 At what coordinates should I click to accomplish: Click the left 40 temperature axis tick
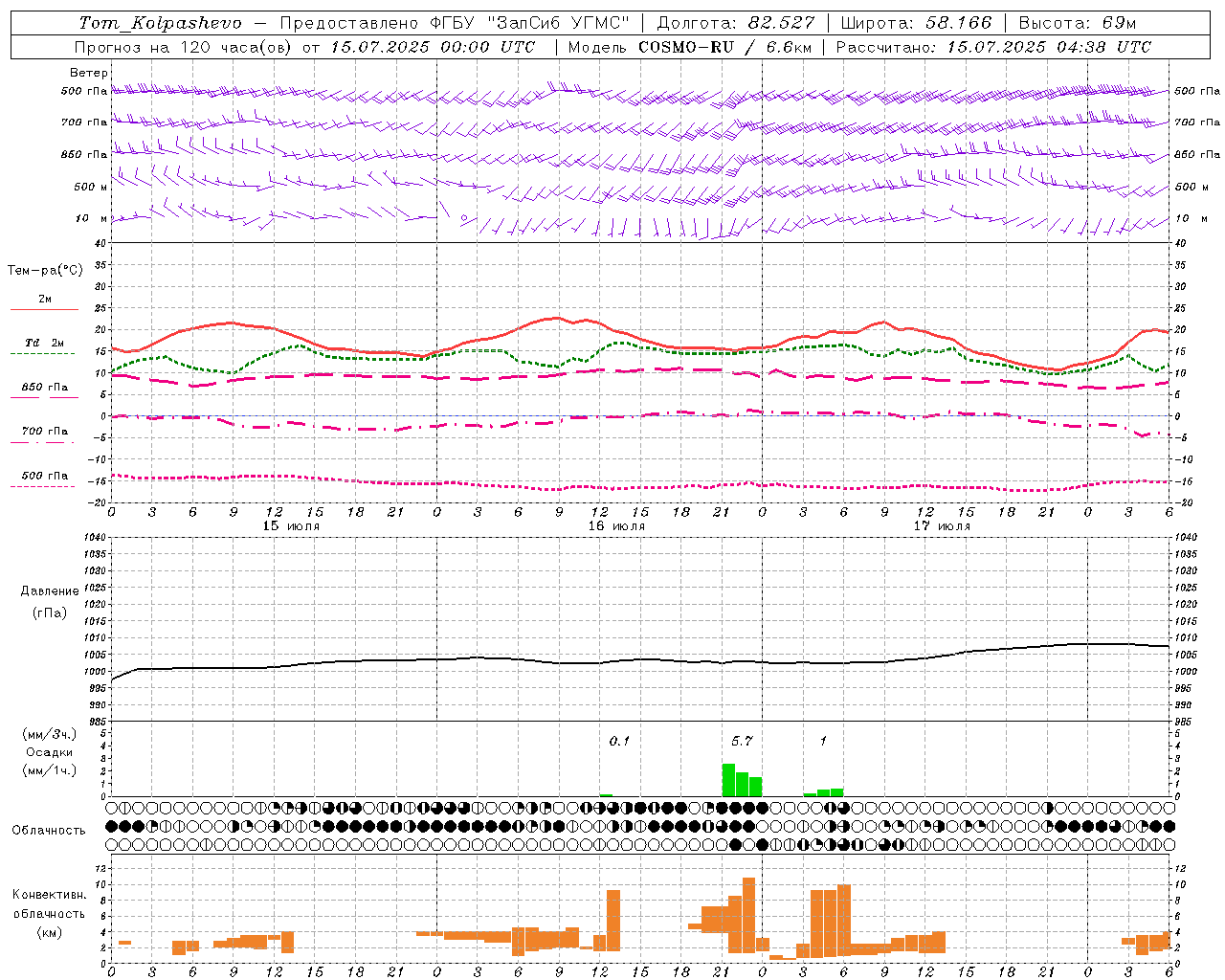(x=100, y=243)
